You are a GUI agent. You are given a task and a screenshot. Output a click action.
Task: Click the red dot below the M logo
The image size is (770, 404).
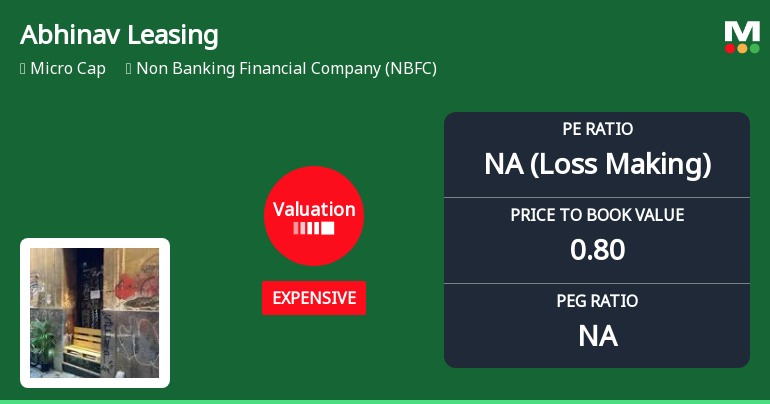[x=730, y=48]
